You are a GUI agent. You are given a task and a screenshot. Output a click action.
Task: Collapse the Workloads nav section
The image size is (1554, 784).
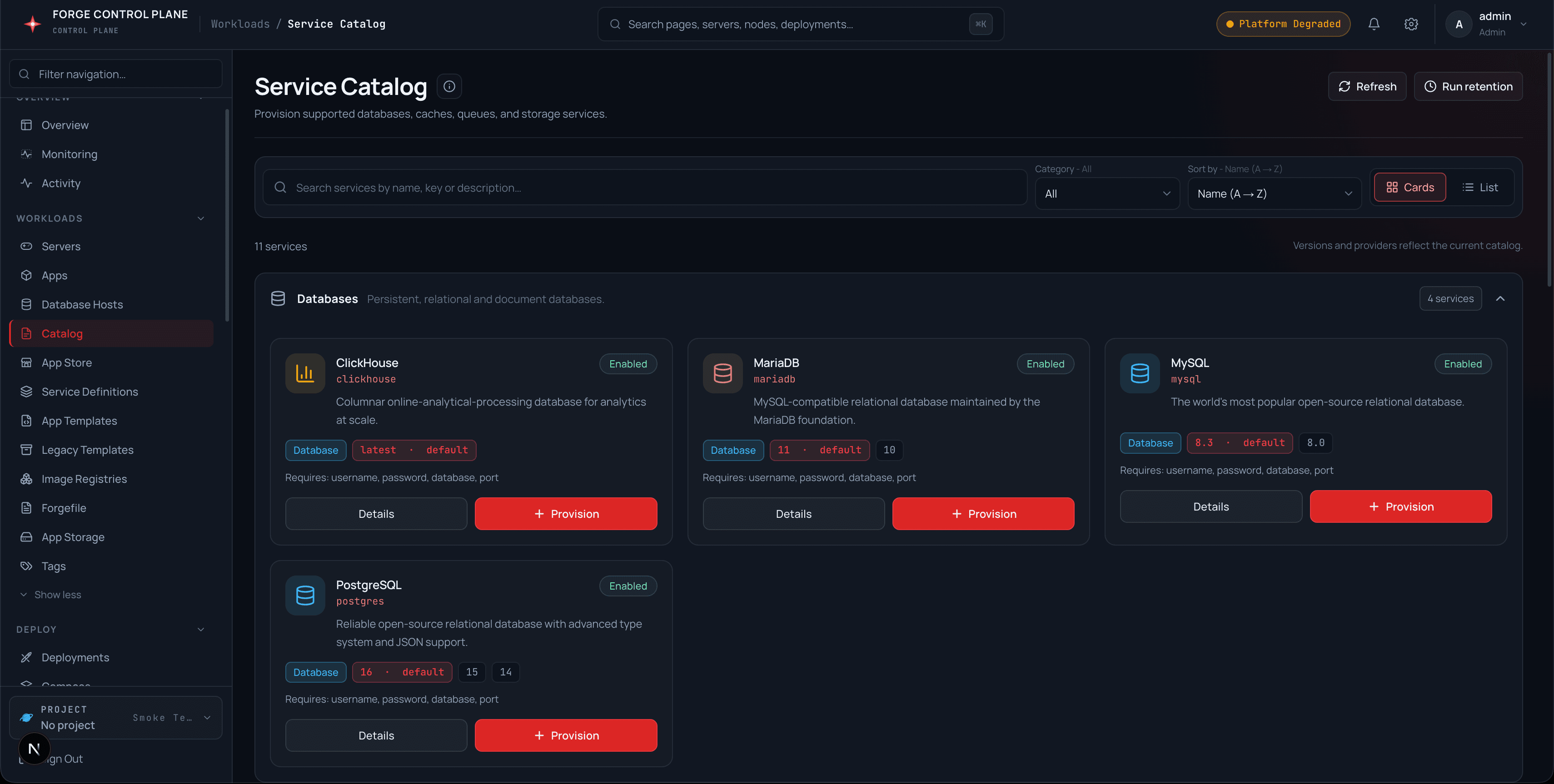201,218
